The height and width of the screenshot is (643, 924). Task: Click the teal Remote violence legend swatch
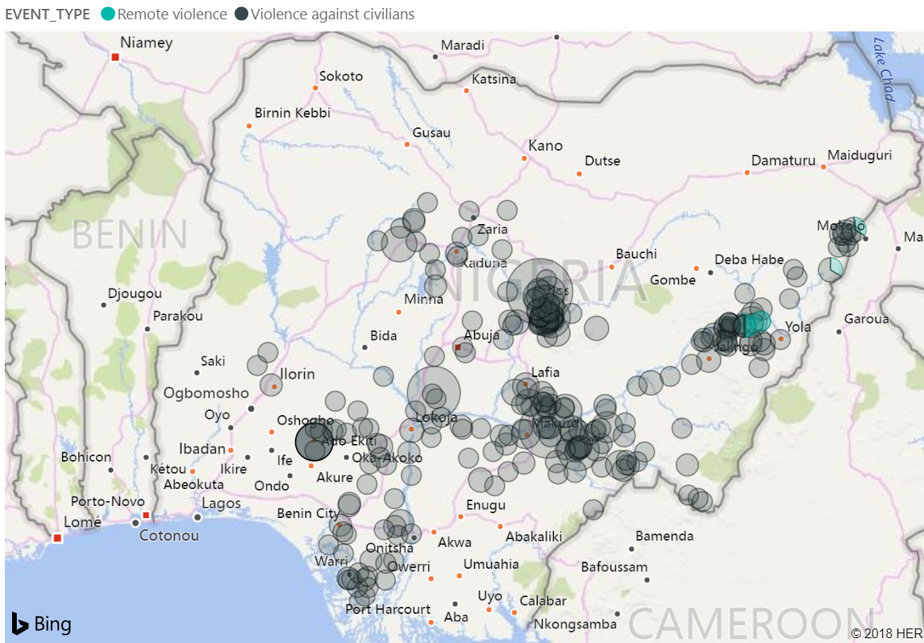point(108,14)
